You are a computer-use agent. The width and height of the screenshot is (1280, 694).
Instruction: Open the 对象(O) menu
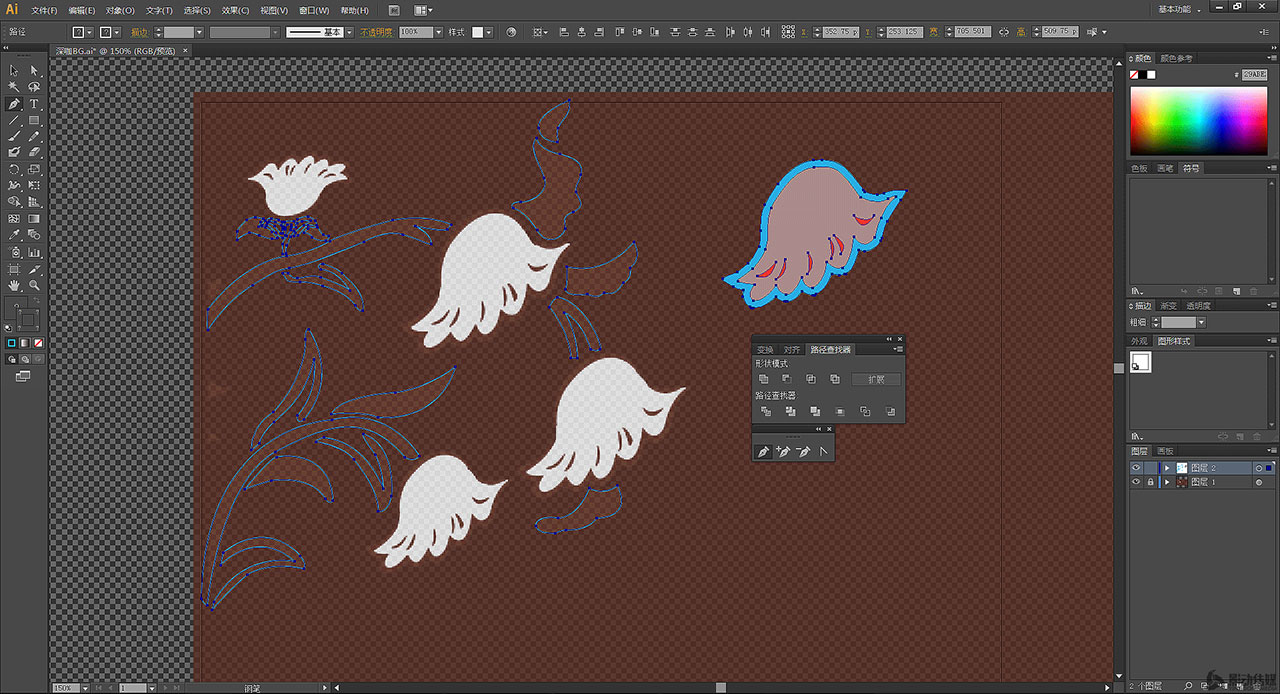click(121, 10)
